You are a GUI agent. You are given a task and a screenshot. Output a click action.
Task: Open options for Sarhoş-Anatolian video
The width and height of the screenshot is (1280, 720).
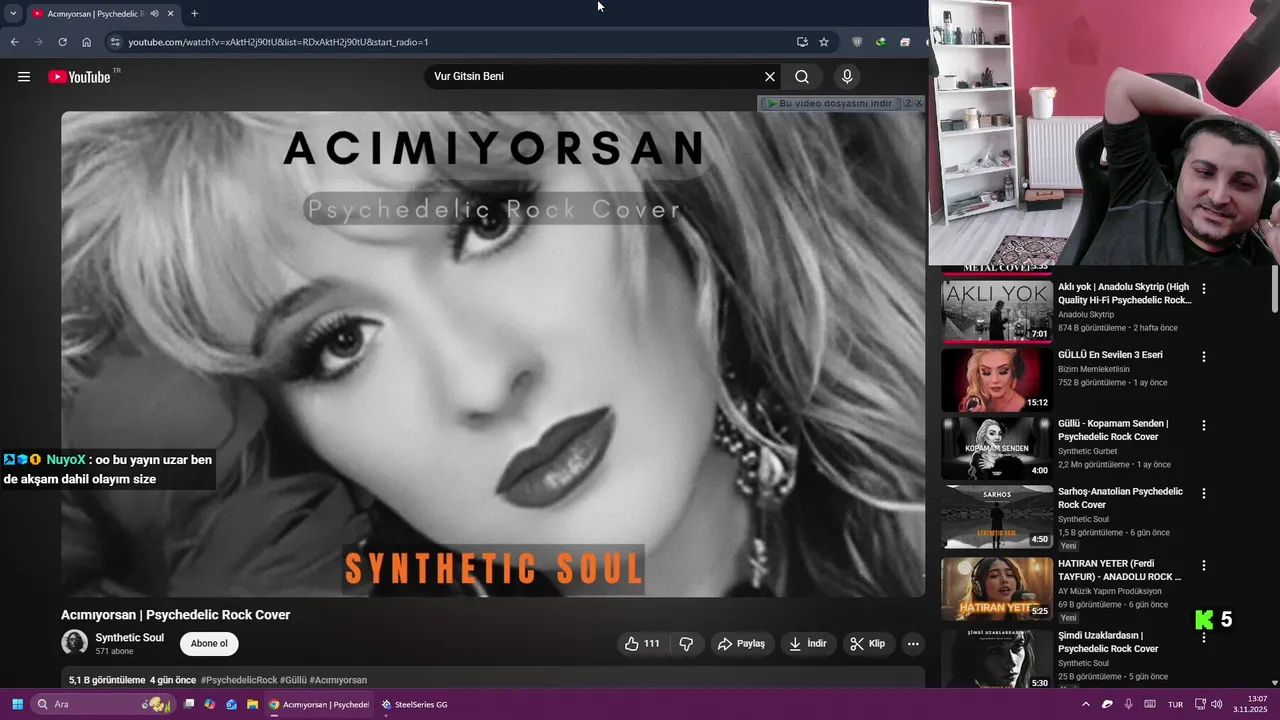[x=1204, y=493]
